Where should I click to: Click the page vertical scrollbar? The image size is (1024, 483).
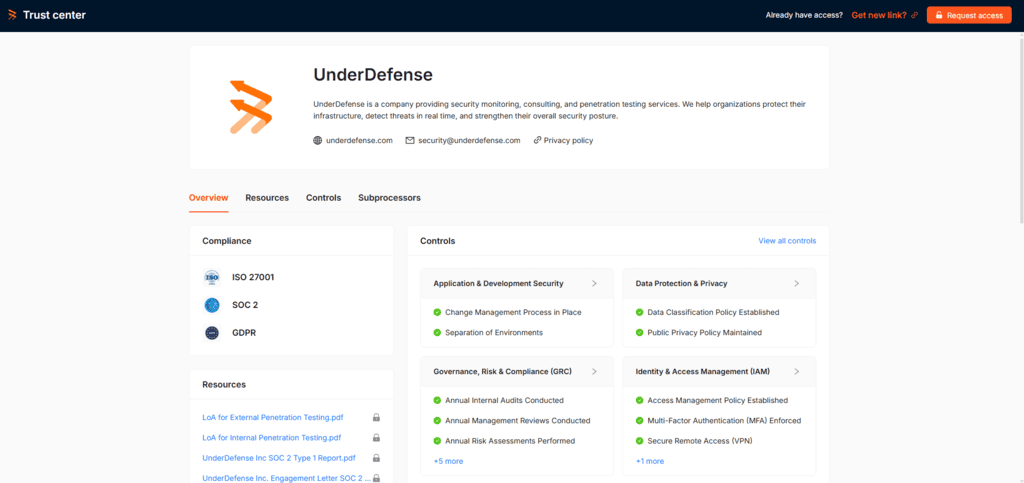pyautogui.click(x=1020, y=131)
